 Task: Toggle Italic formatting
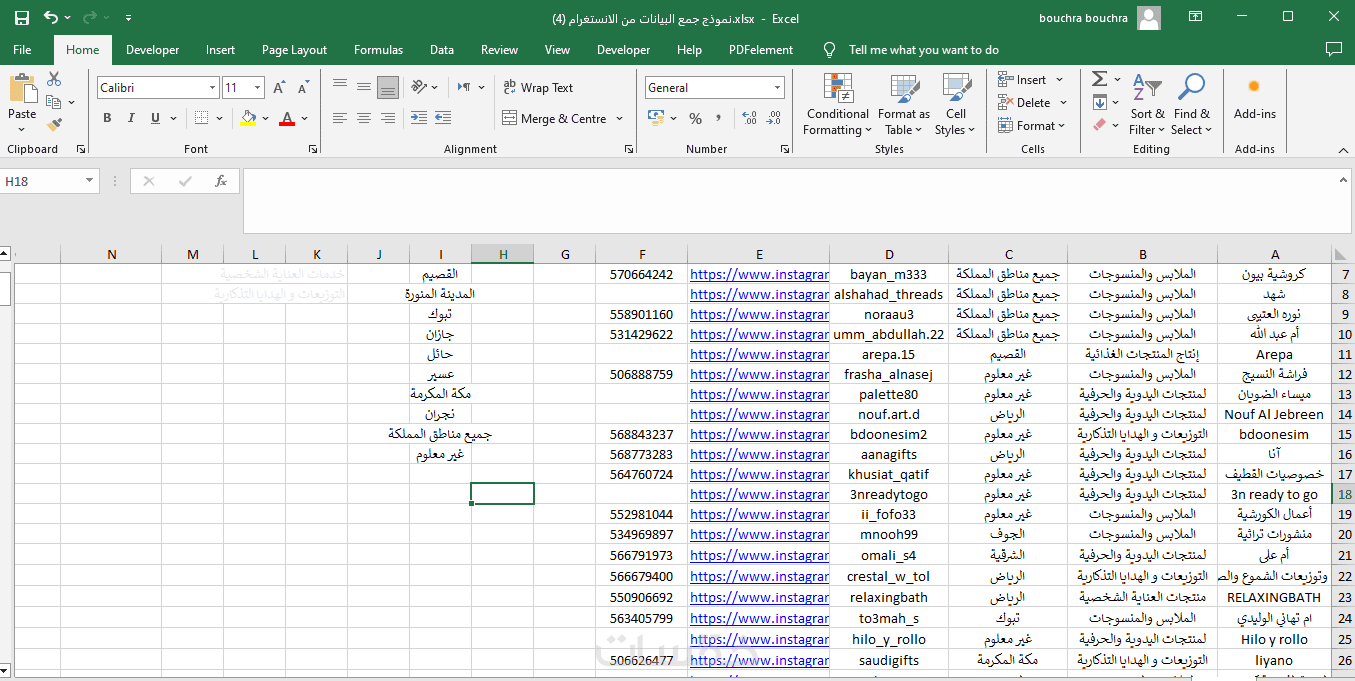pyautogui.click(x=131, y=118)
